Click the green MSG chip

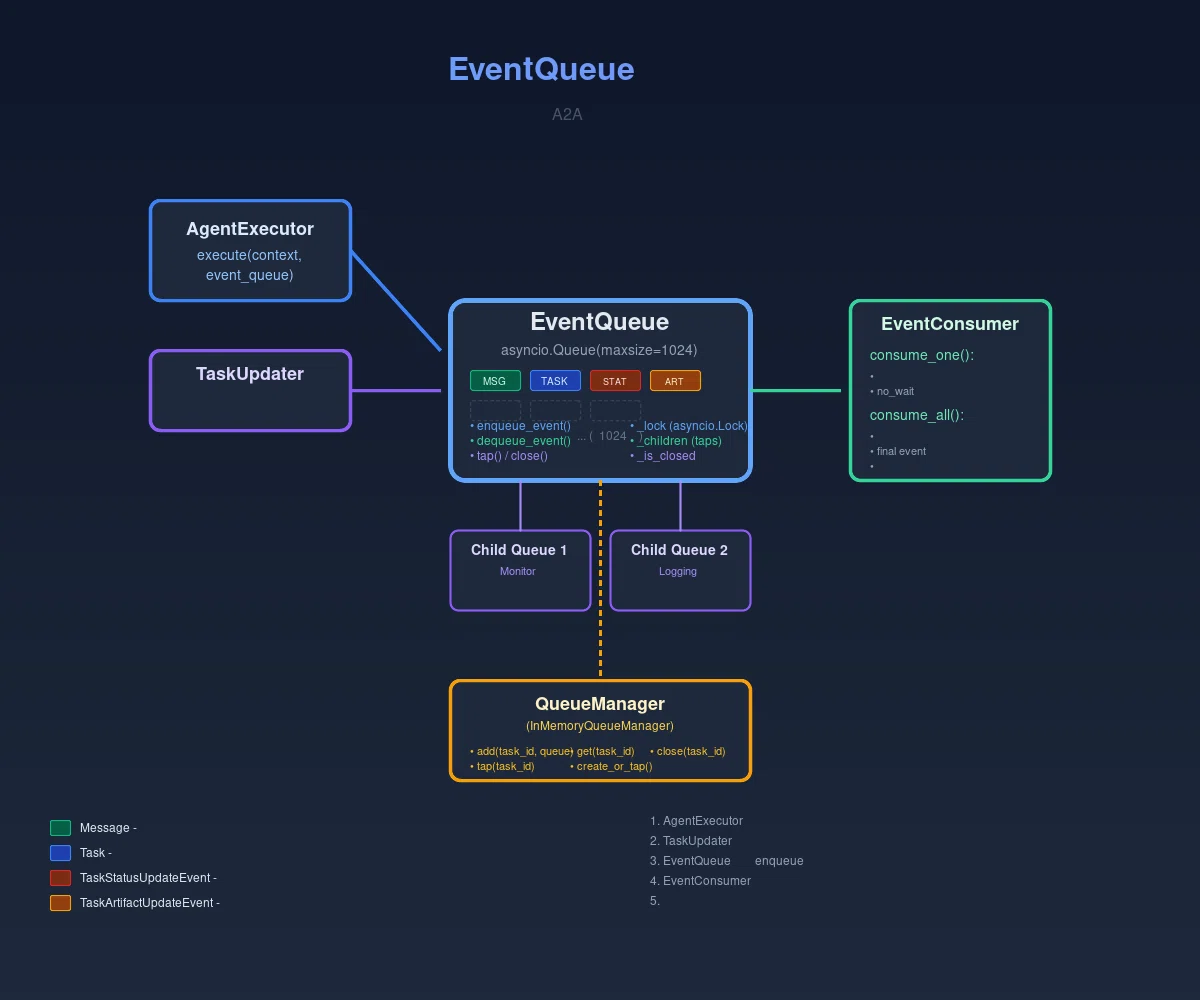(495, 381)
